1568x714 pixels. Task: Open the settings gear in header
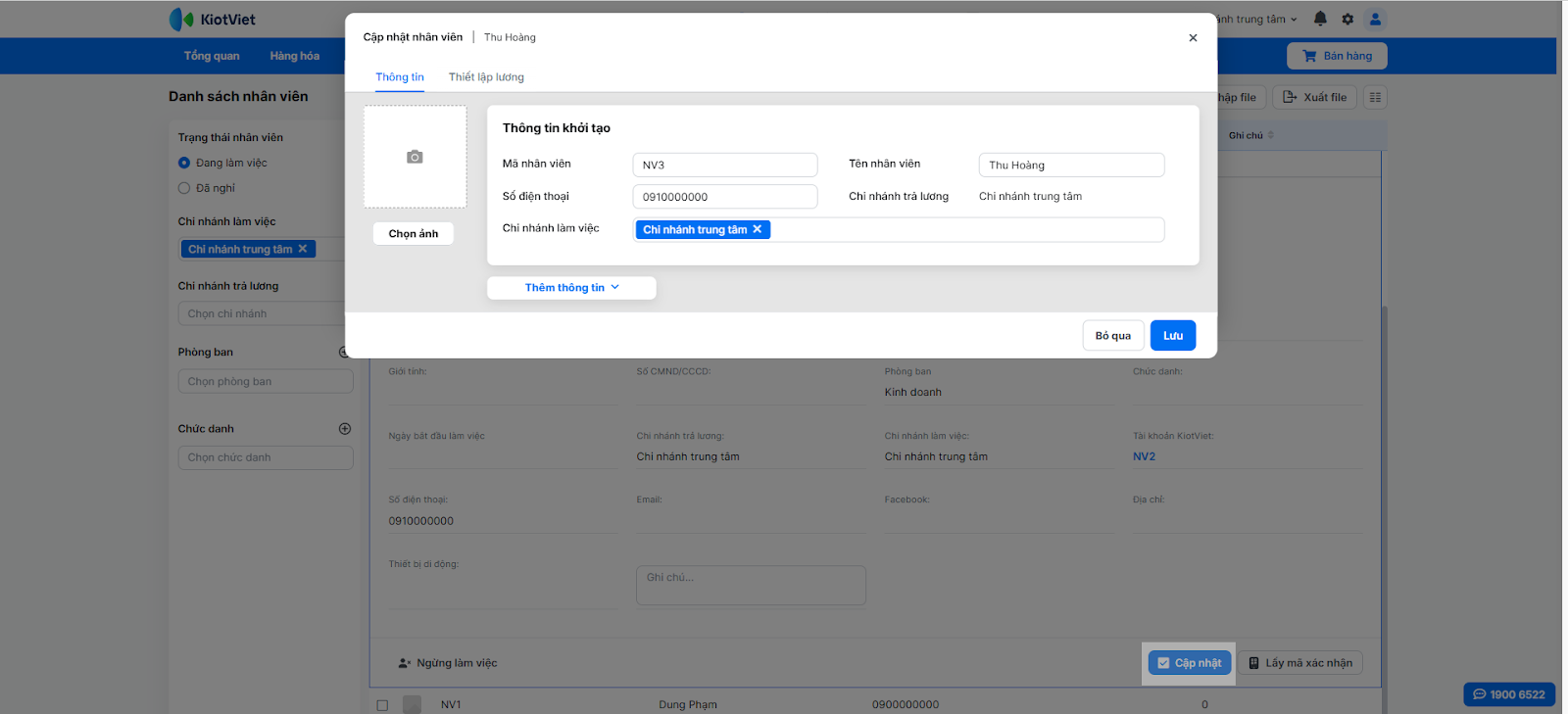click(x=1347, y=19)
